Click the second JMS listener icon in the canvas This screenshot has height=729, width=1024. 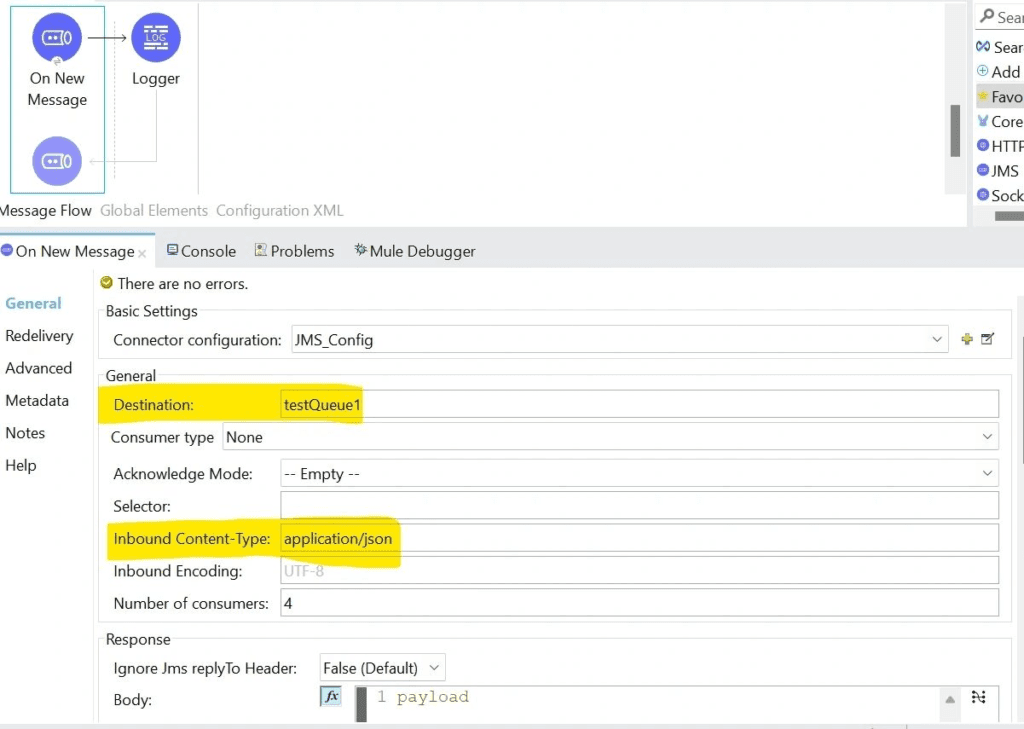pos(57,161)
